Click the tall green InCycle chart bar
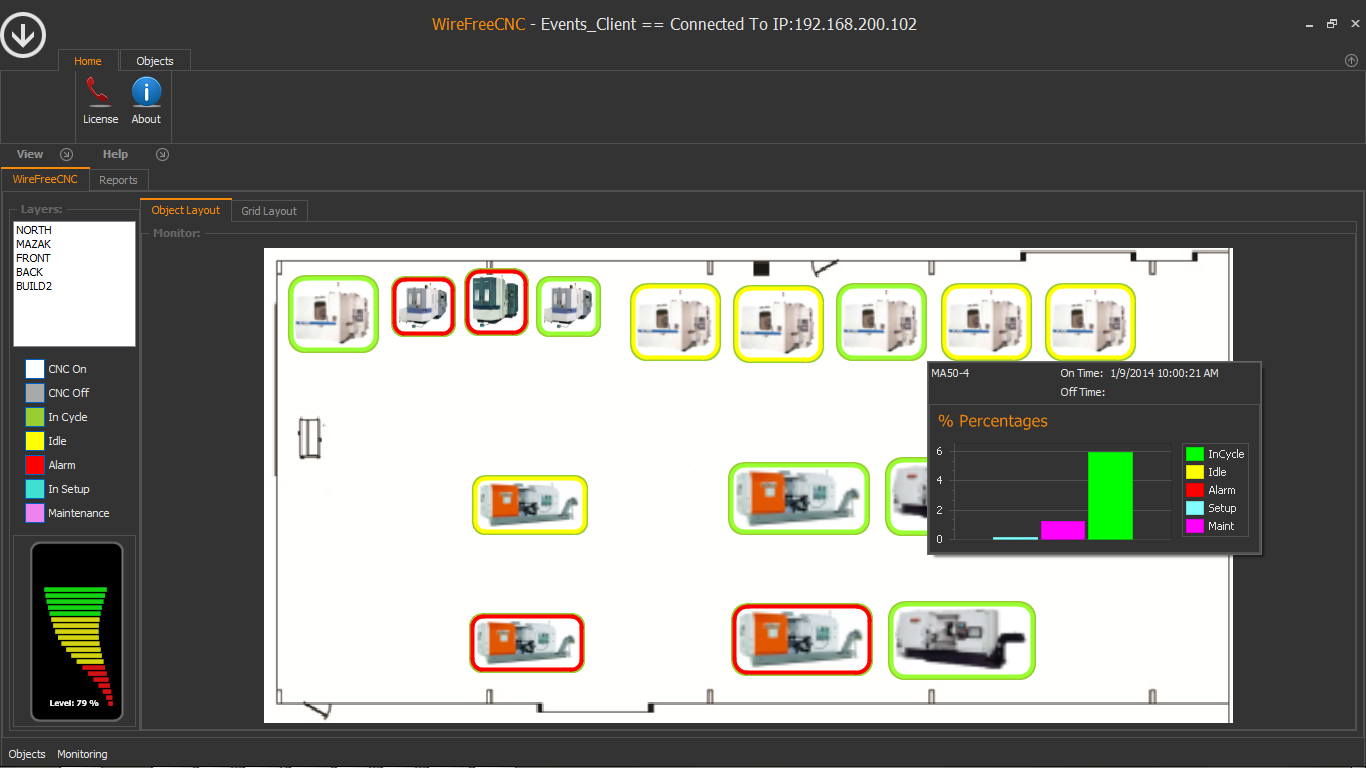The image size is (1366, 768). (x=1110, y=496)
